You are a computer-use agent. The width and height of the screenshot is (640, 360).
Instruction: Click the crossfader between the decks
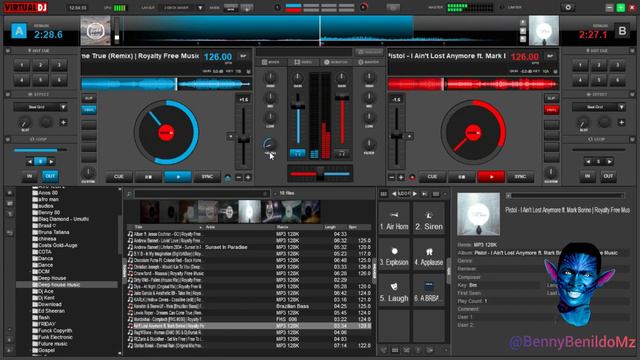320,174
